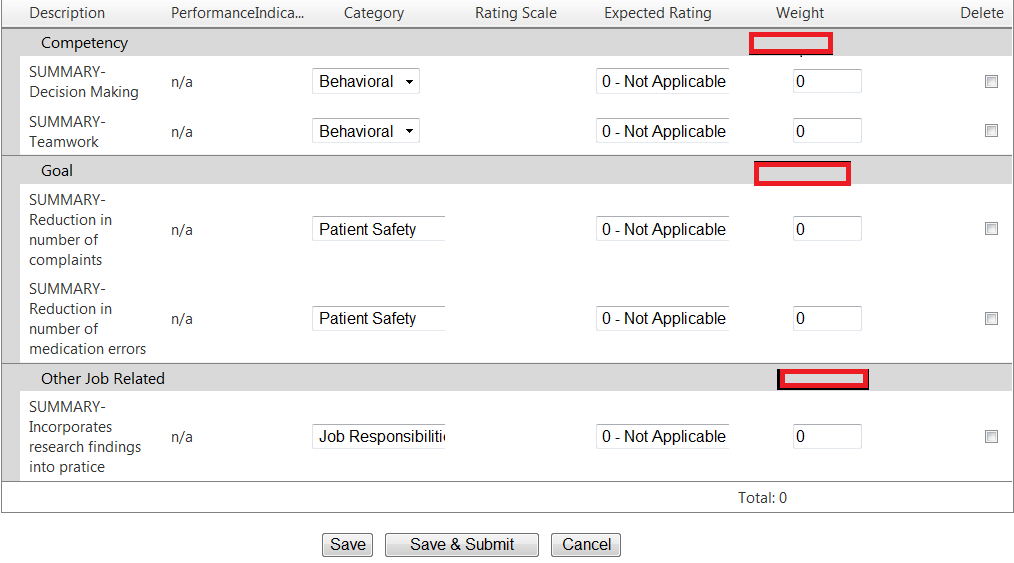Click Expected Rating field for Teamwork
1014x563 pixels.
pos(662,131)
